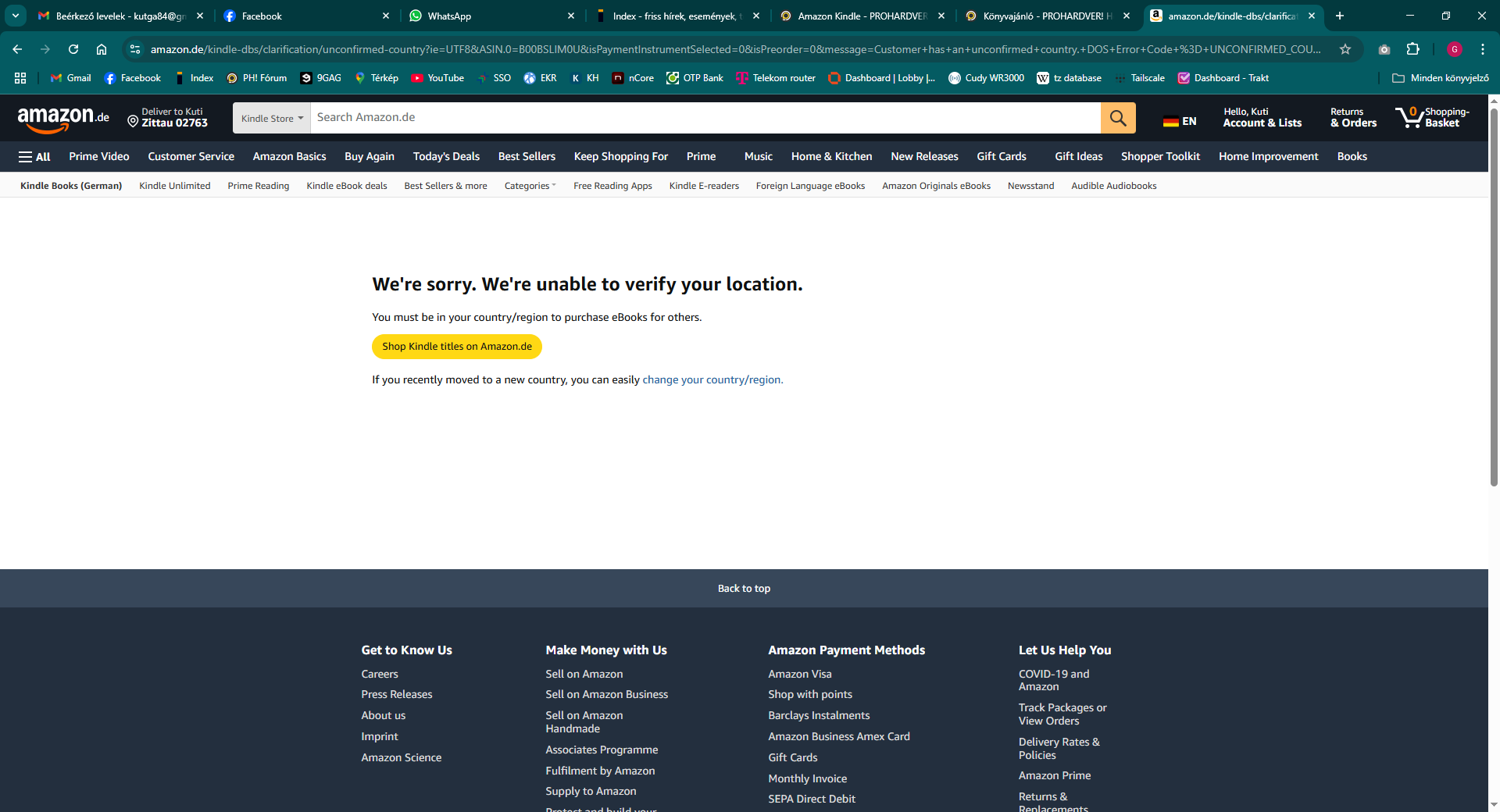This screenshot has width=1500, height=812.
Task: Click the camera icon in browser toolbar
Action: (x=1384, y=49)
